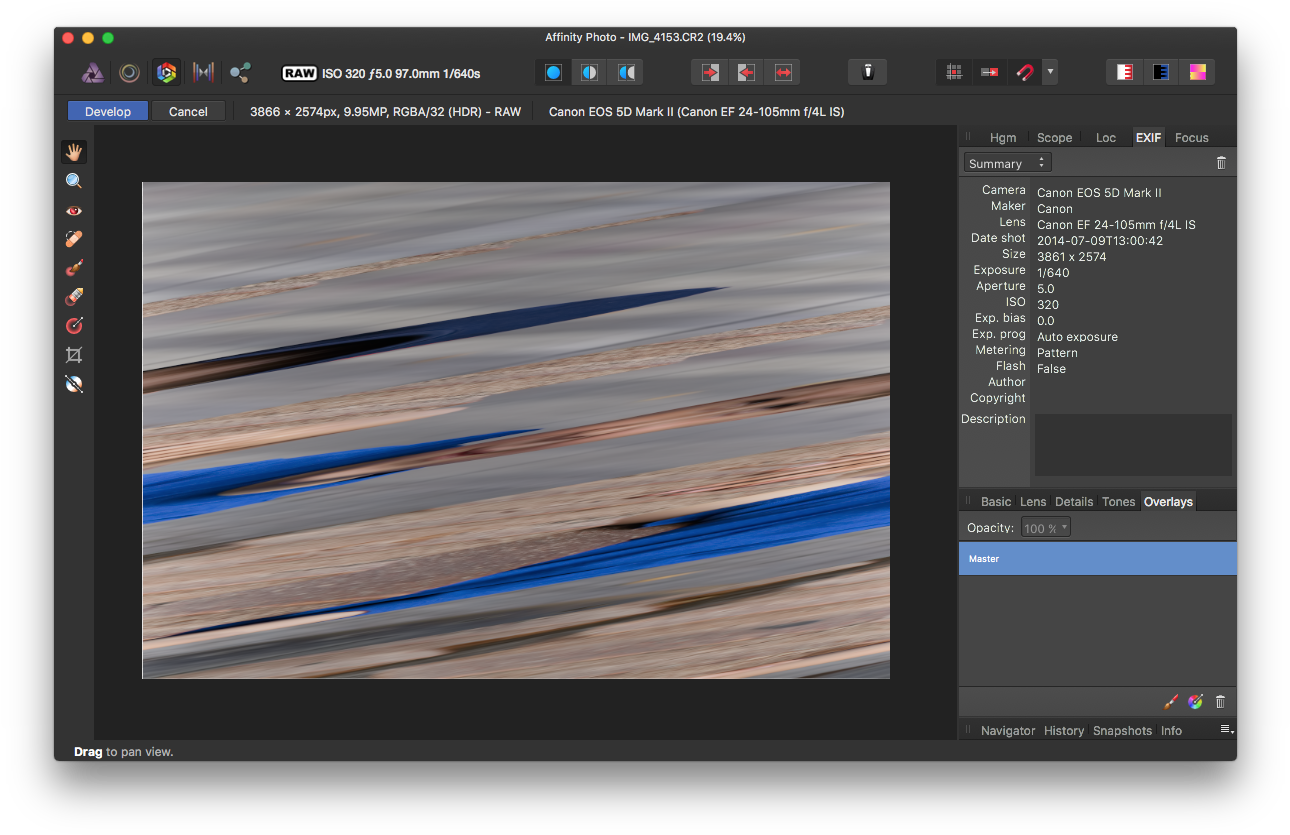Choose the Blemish Removal bandage tool

(74, 239)
